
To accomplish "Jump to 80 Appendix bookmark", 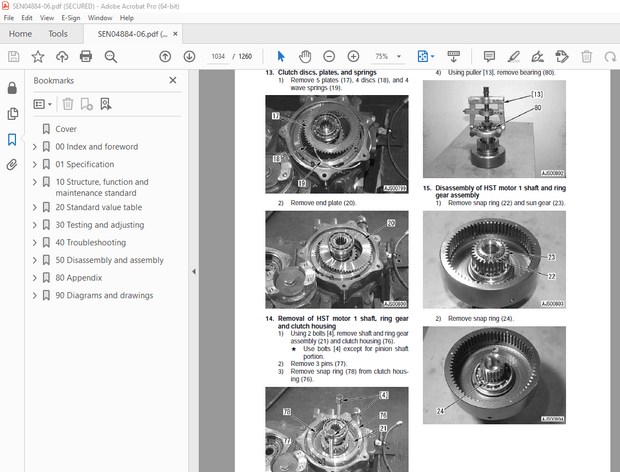I will [x=79, y=278].
